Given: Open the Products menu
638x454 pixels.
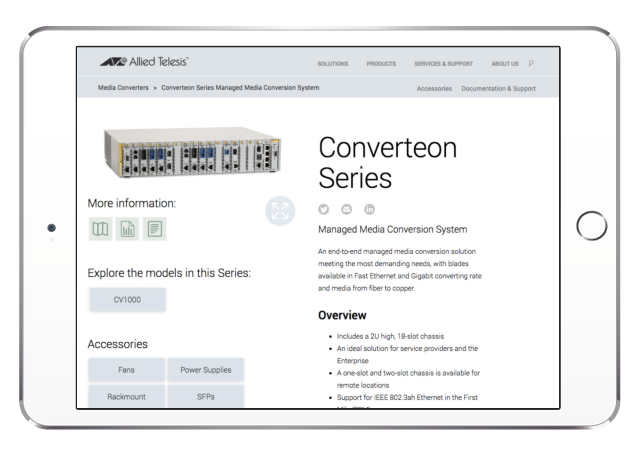Looking at the screenshot, I should (381, 64).
